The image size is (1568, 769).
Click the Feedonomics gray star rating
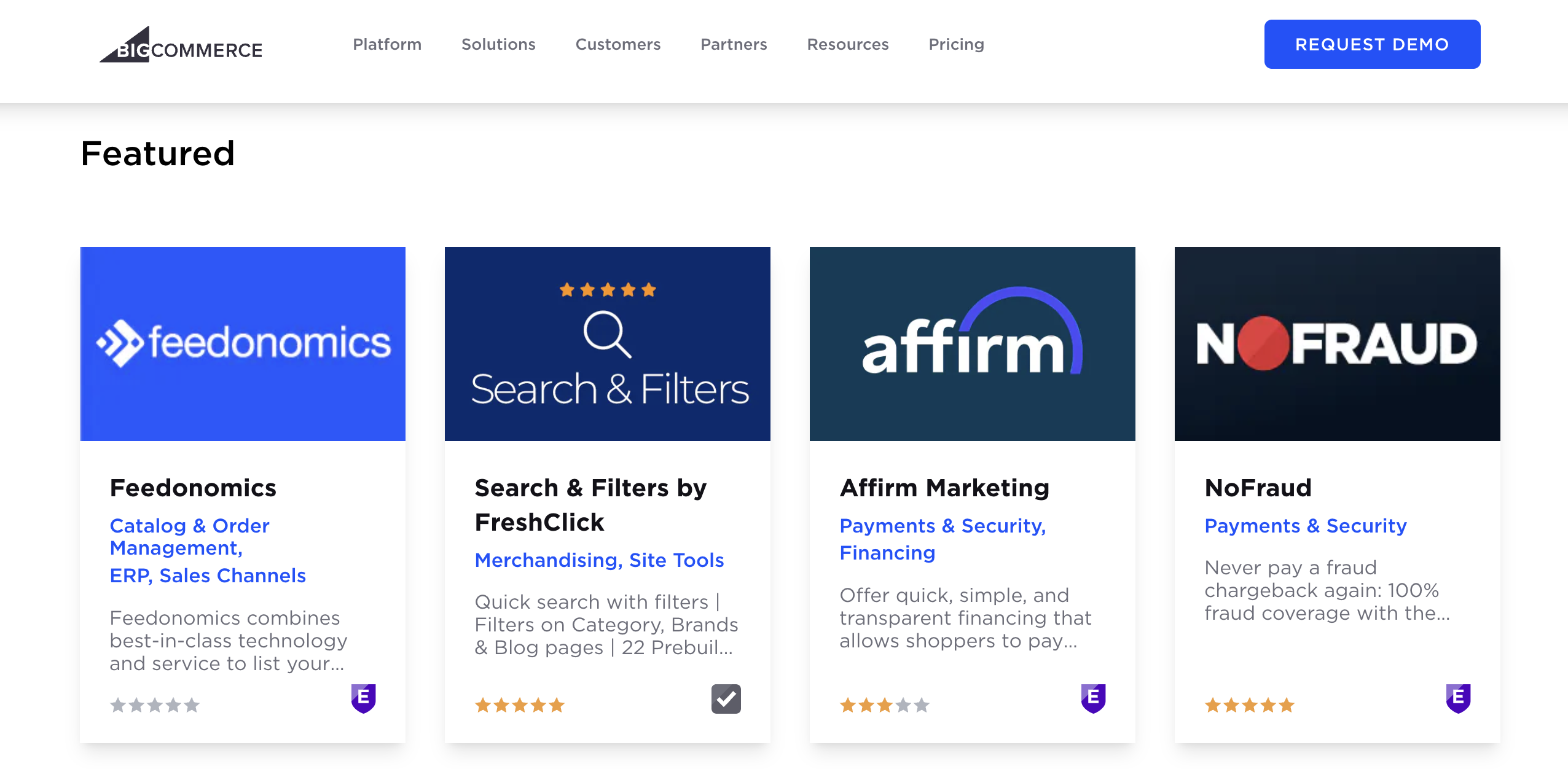click(x=155, y=705)
